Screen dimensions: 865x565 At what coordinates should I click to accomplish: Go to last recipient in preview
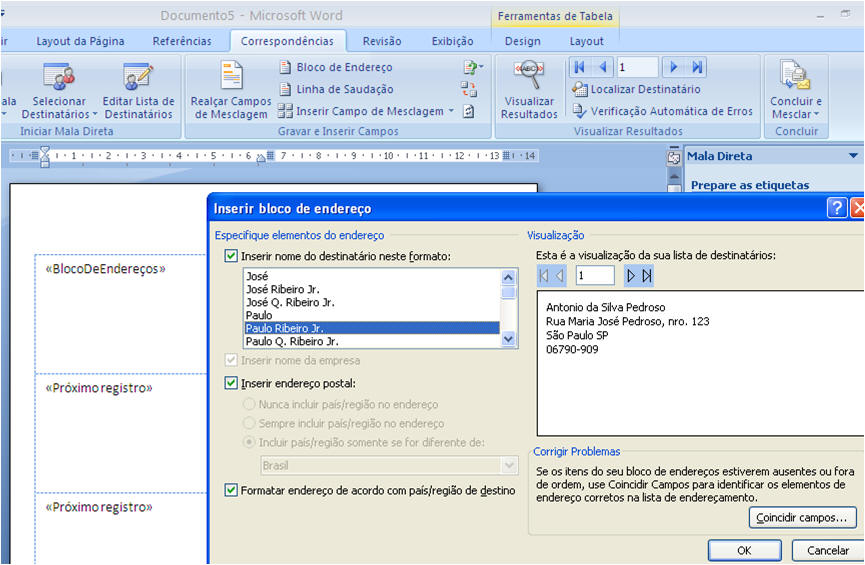[x=647, y=275]
